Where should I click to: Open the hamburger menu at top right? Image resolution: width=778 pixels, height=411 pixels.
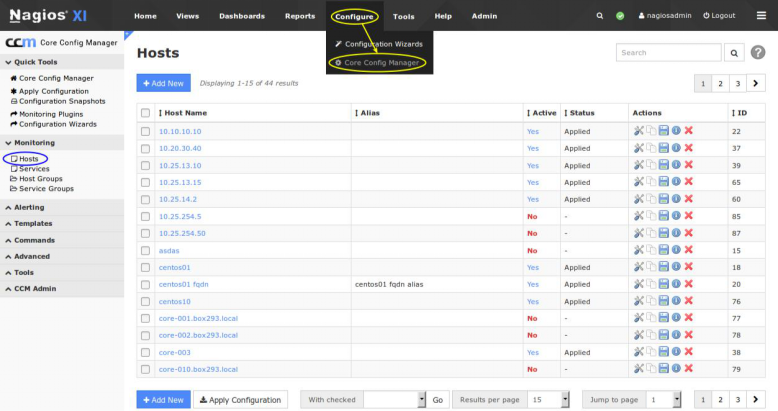[x=761, y=15]
